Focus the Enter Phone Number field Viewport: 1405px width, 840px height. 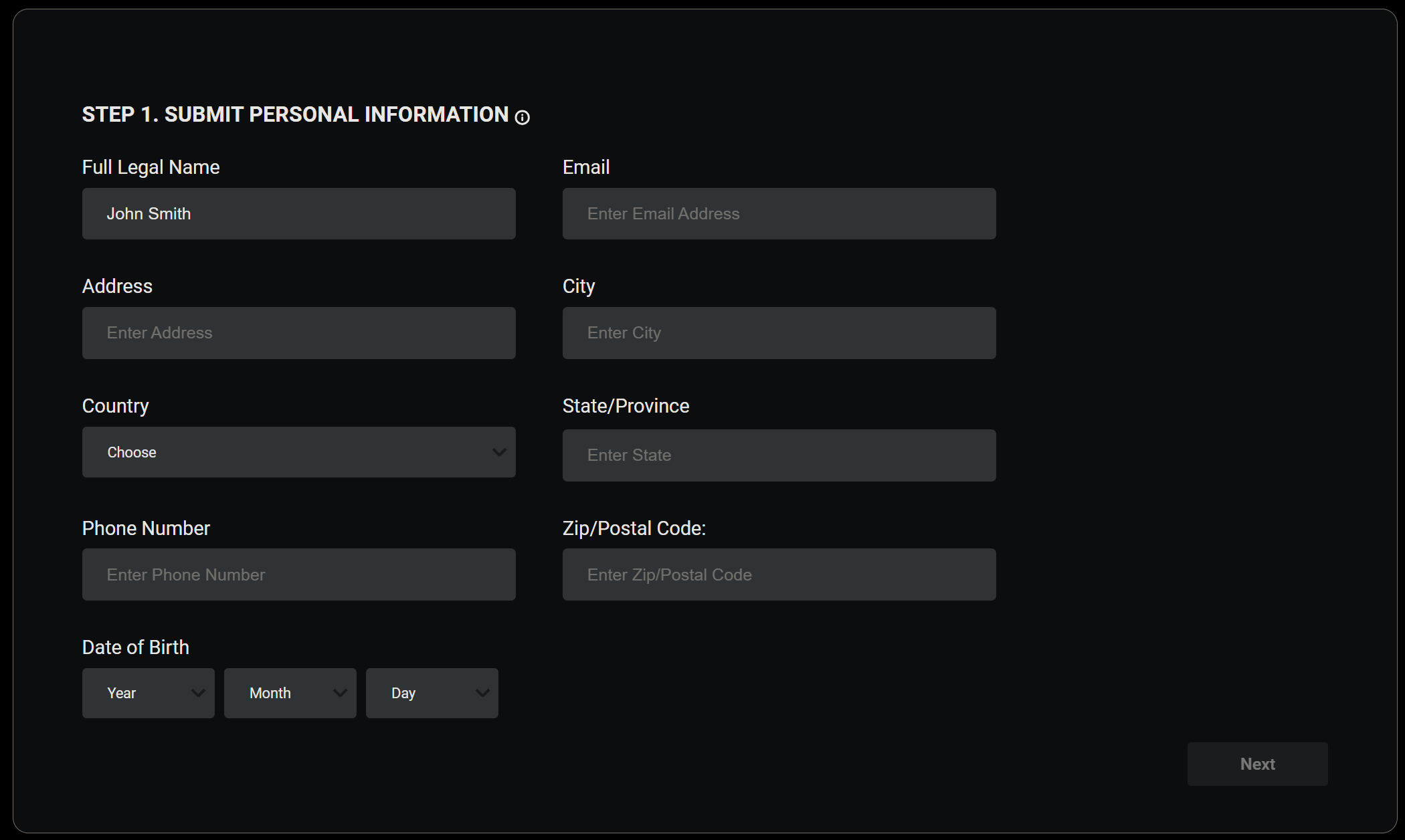click(298, 574)
